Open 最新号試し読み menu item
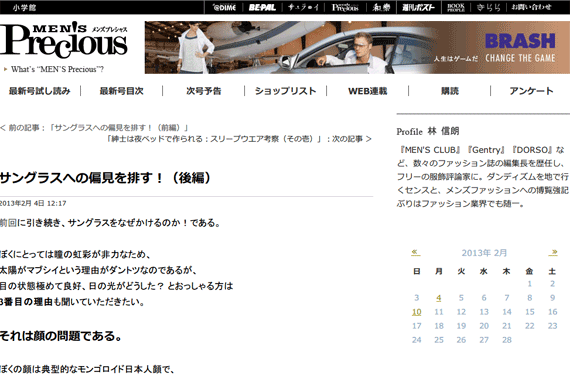The image size is (570, 379). (40, 91)
